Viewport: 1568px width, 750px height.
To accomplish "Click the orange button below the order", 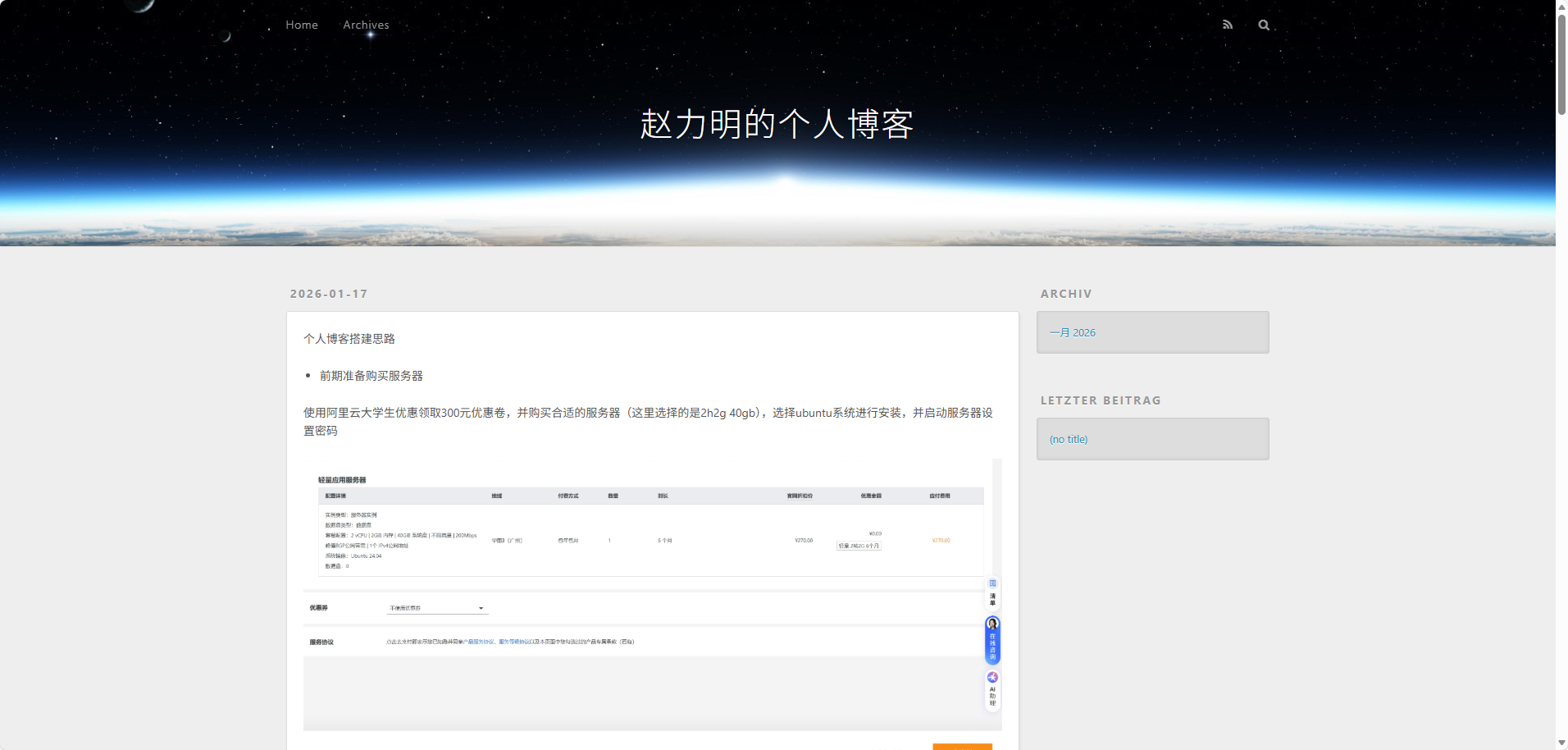I will pos(962,746).
